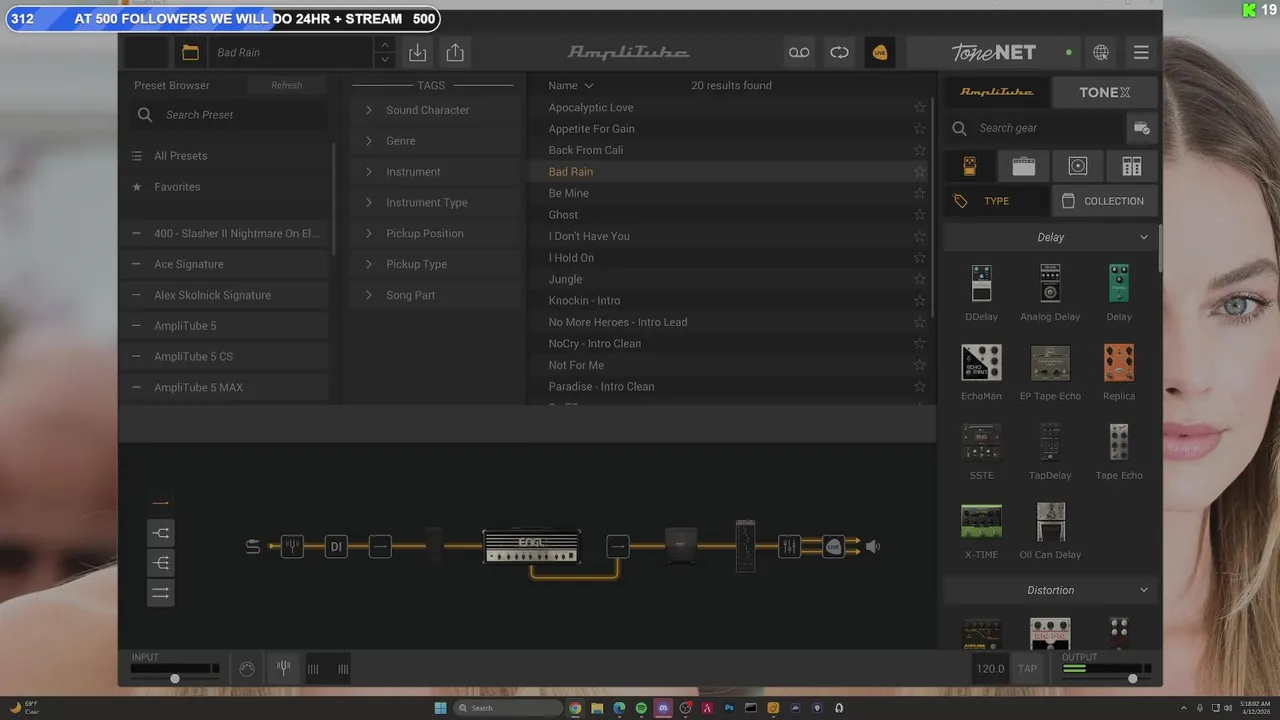
Task: Click the Search Preset field
Action: (228, 115)
